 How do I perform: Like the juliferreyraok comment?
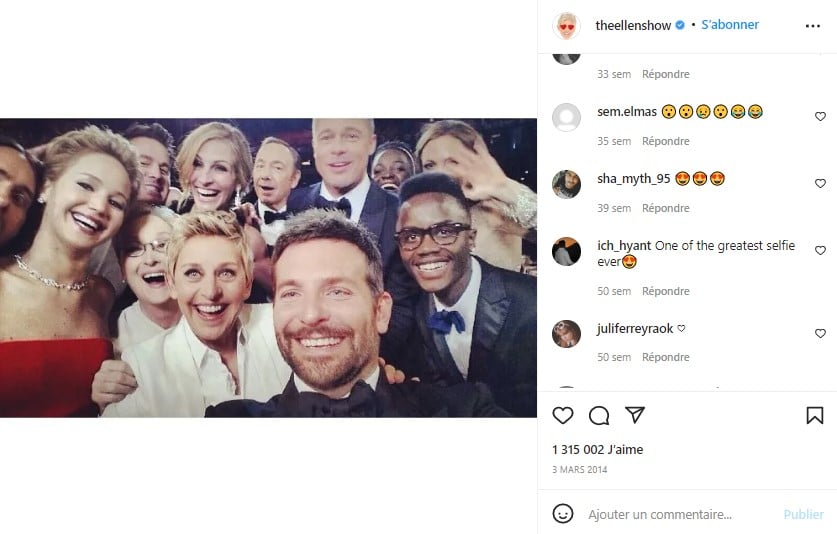[820, 333]
